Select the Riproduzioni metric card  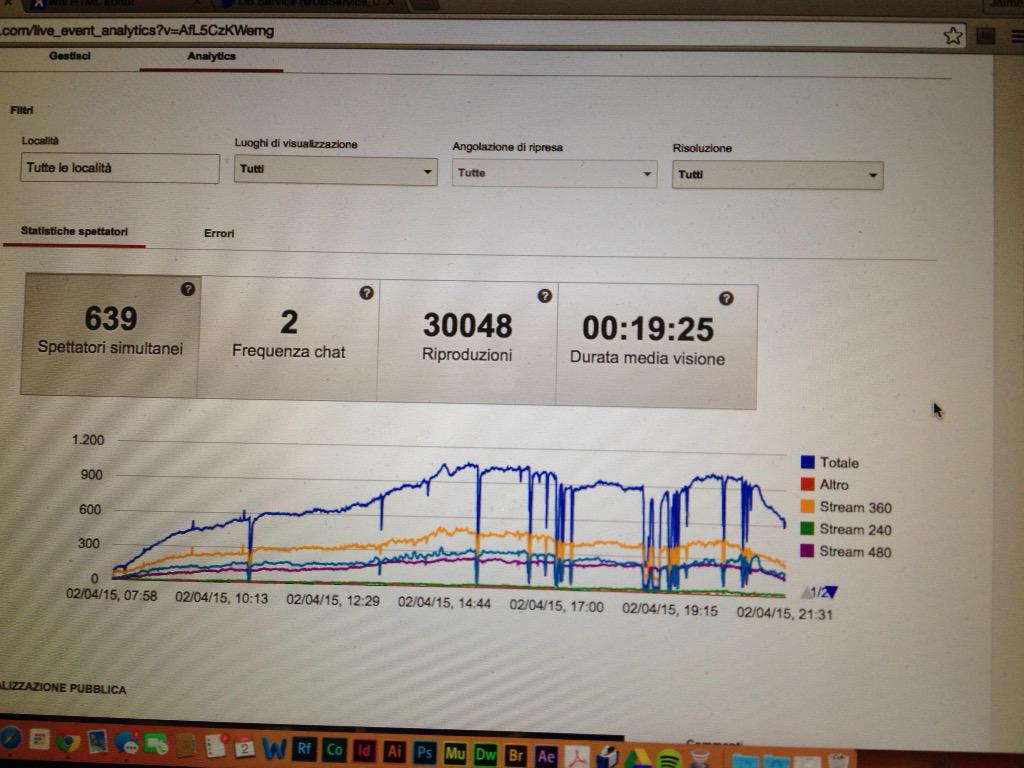coord(467,342)
